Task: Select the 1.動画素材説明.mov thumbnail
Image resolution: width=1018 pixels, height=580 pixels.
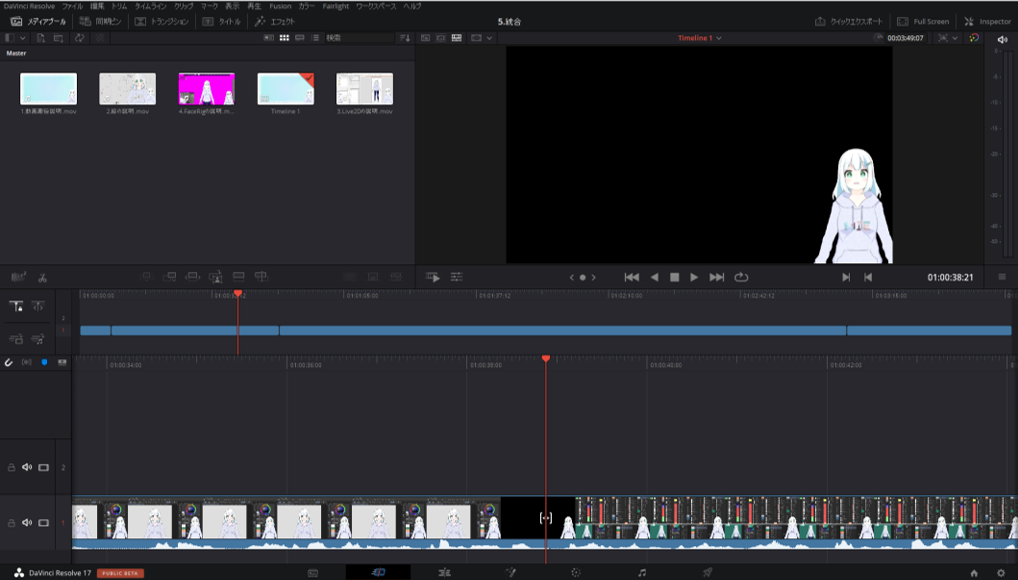Action: (49, 88)
